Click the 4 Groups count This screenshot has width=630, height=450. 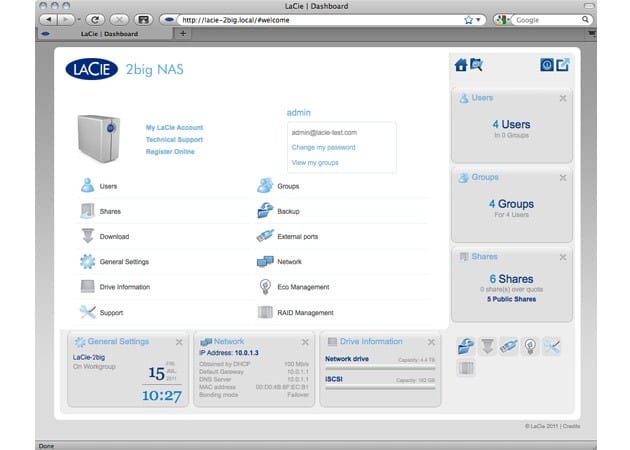(x=511, y=204)
